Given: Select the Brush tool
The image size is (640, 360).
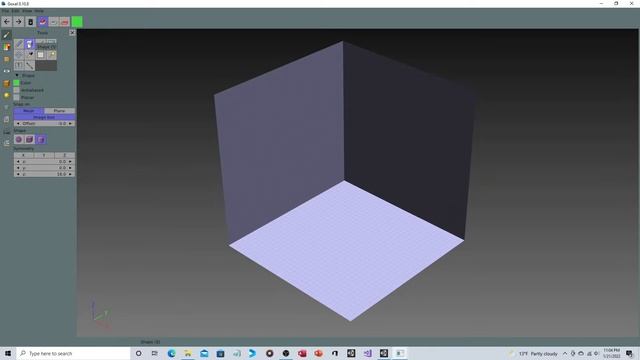Looking at the screenshot, I should [x=19, y=44].
